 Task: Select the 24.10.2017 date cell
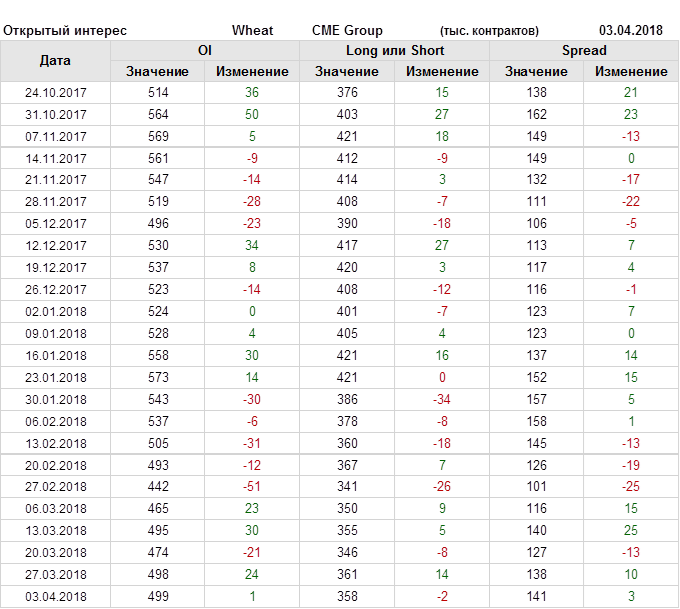point(56,93)
